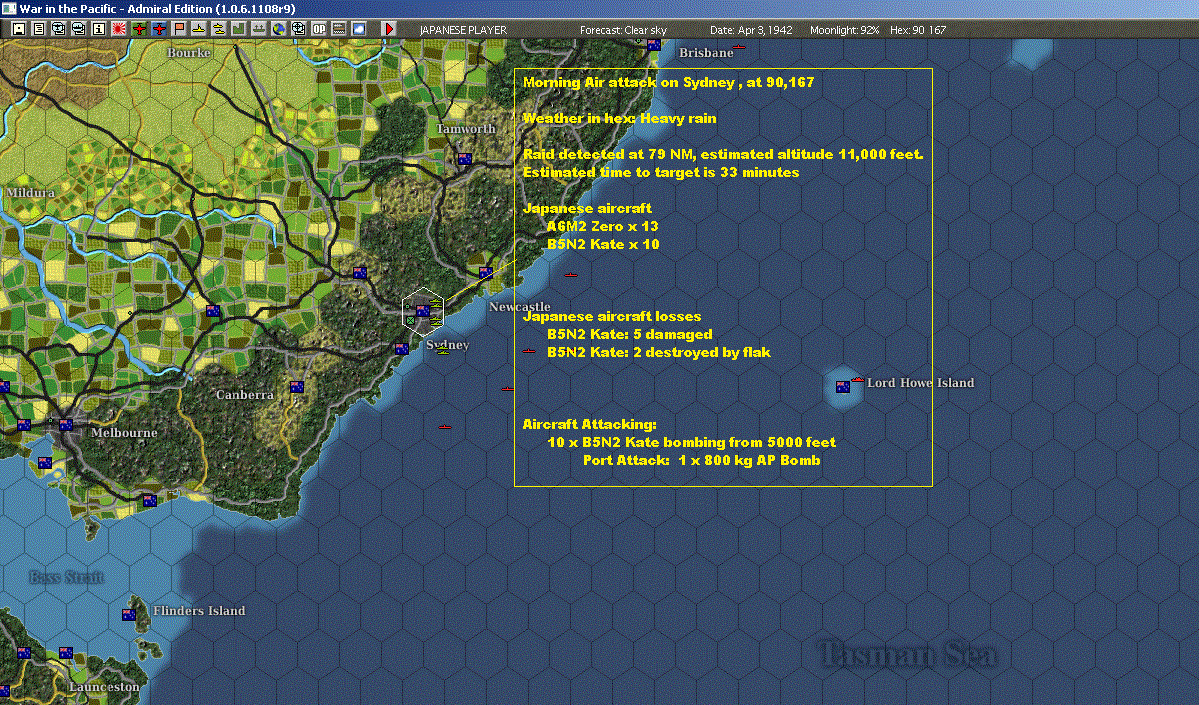Click the 'B5N2 Kate: 5 damaged' line

point(629,334)
